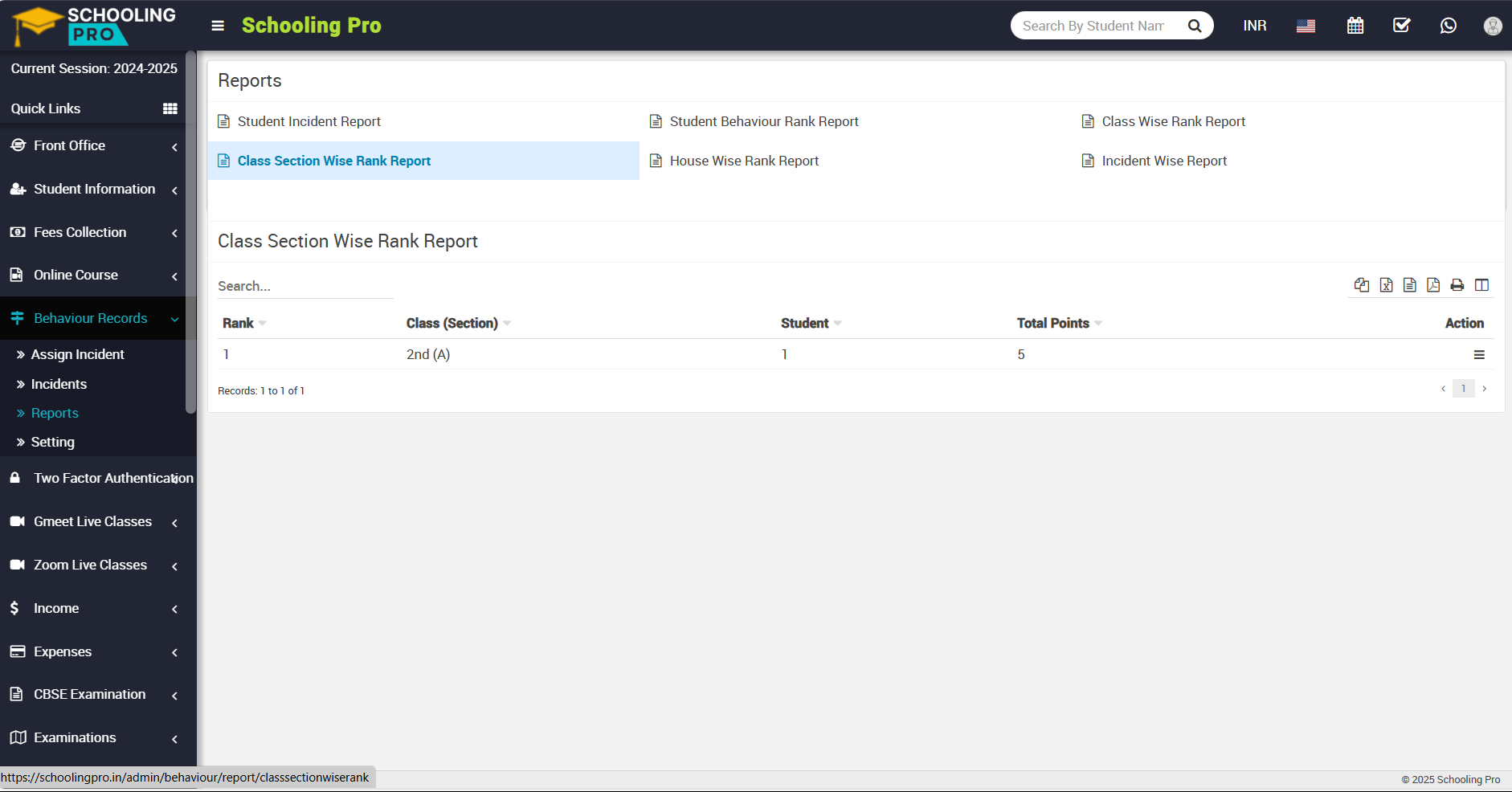Click the Fees Collection money icon
Screen dimensions: 1512x792
tap(18, 232)
